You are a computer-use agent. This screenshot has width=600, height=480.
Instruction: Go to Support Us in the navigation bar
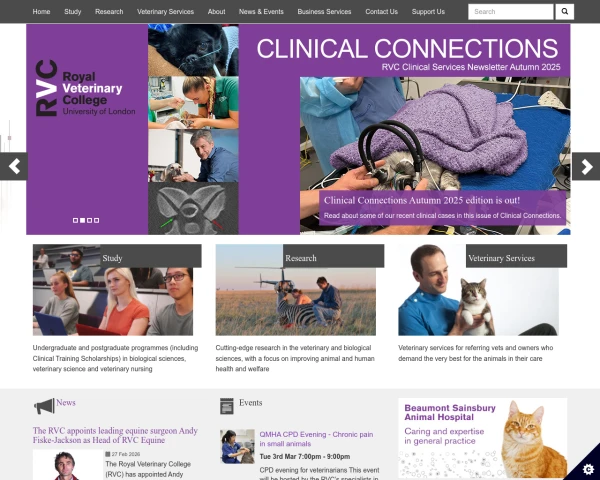[428, 11]
